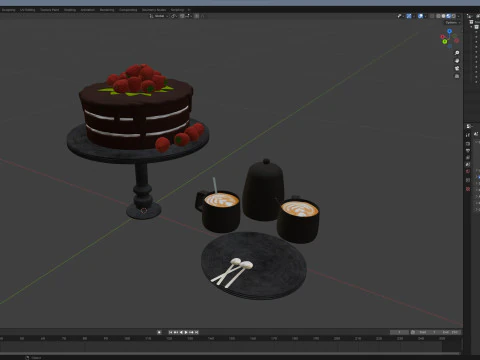Open the Global transform orientation dropdown
Viewport: 480px width, 360px height.
coord(159,16)
